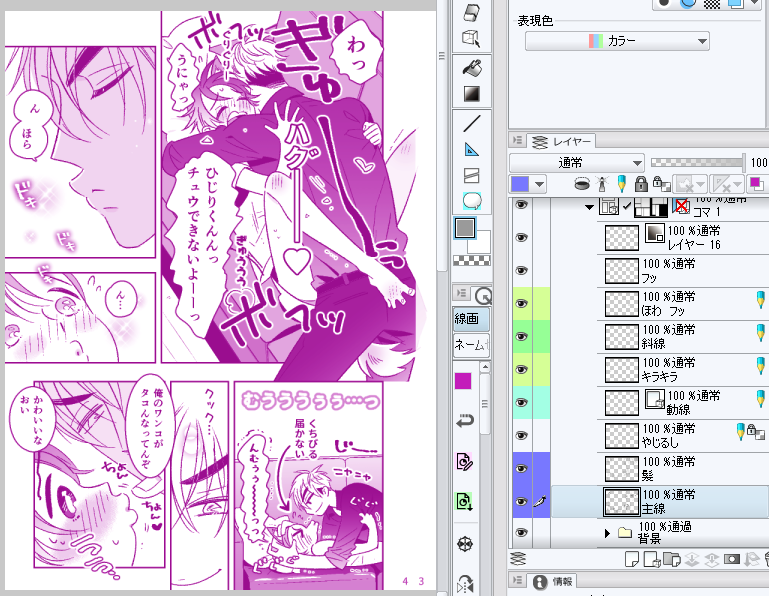Click the main drawing color swatch
The height and width of the screenshot is (596, 769).
tap(464, 228)
